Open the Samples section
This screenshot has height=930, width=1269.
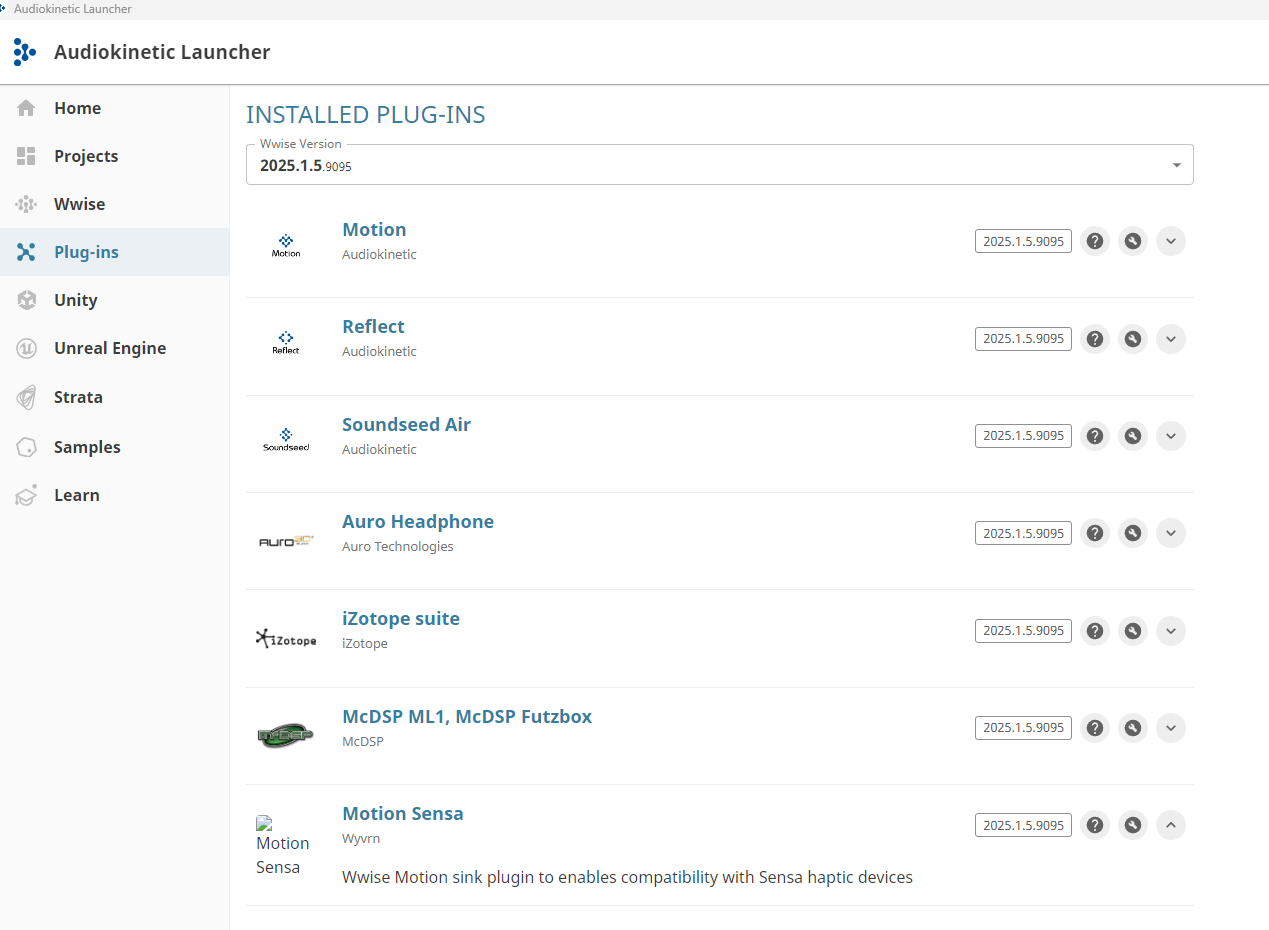point(114,447)
